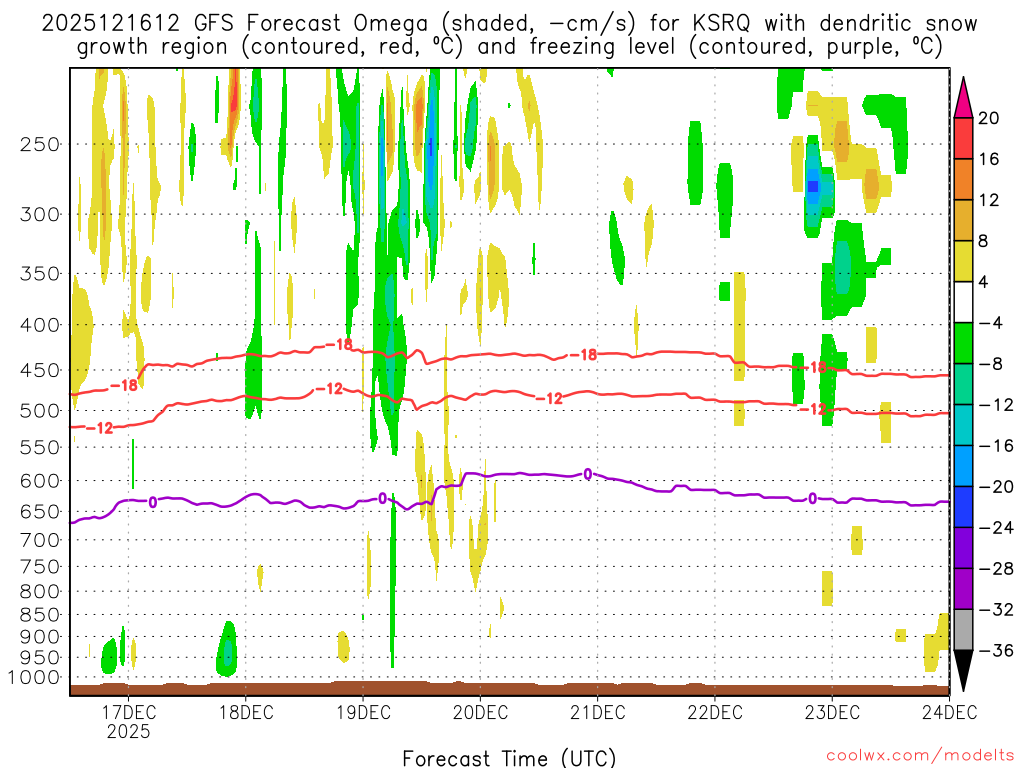Click the 500 pressure level label
Screen dimensions: 1024x768
click(40, 411)
